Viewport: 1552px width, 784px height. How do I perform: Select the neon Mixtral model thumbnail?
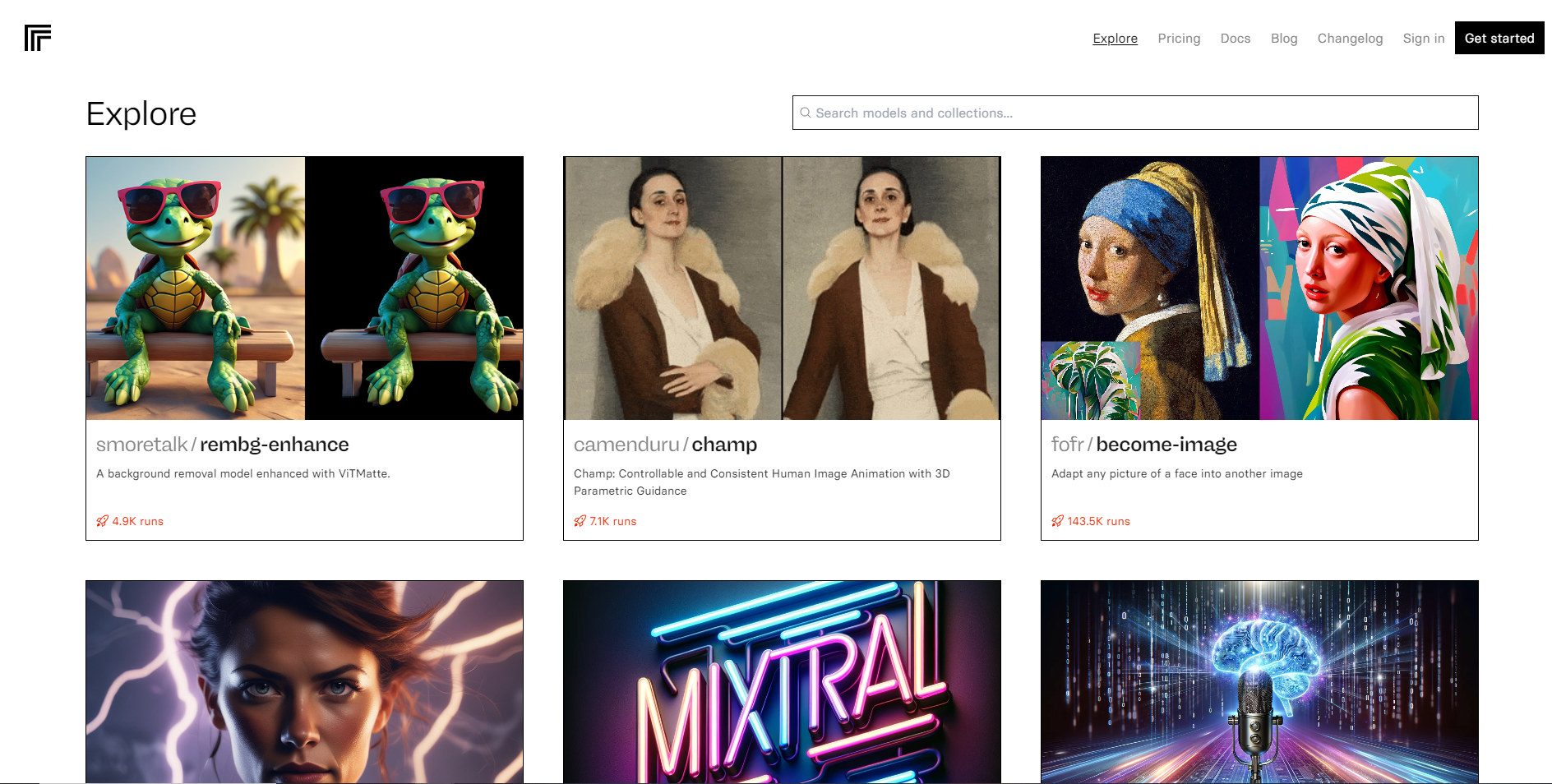coord(782,681)
